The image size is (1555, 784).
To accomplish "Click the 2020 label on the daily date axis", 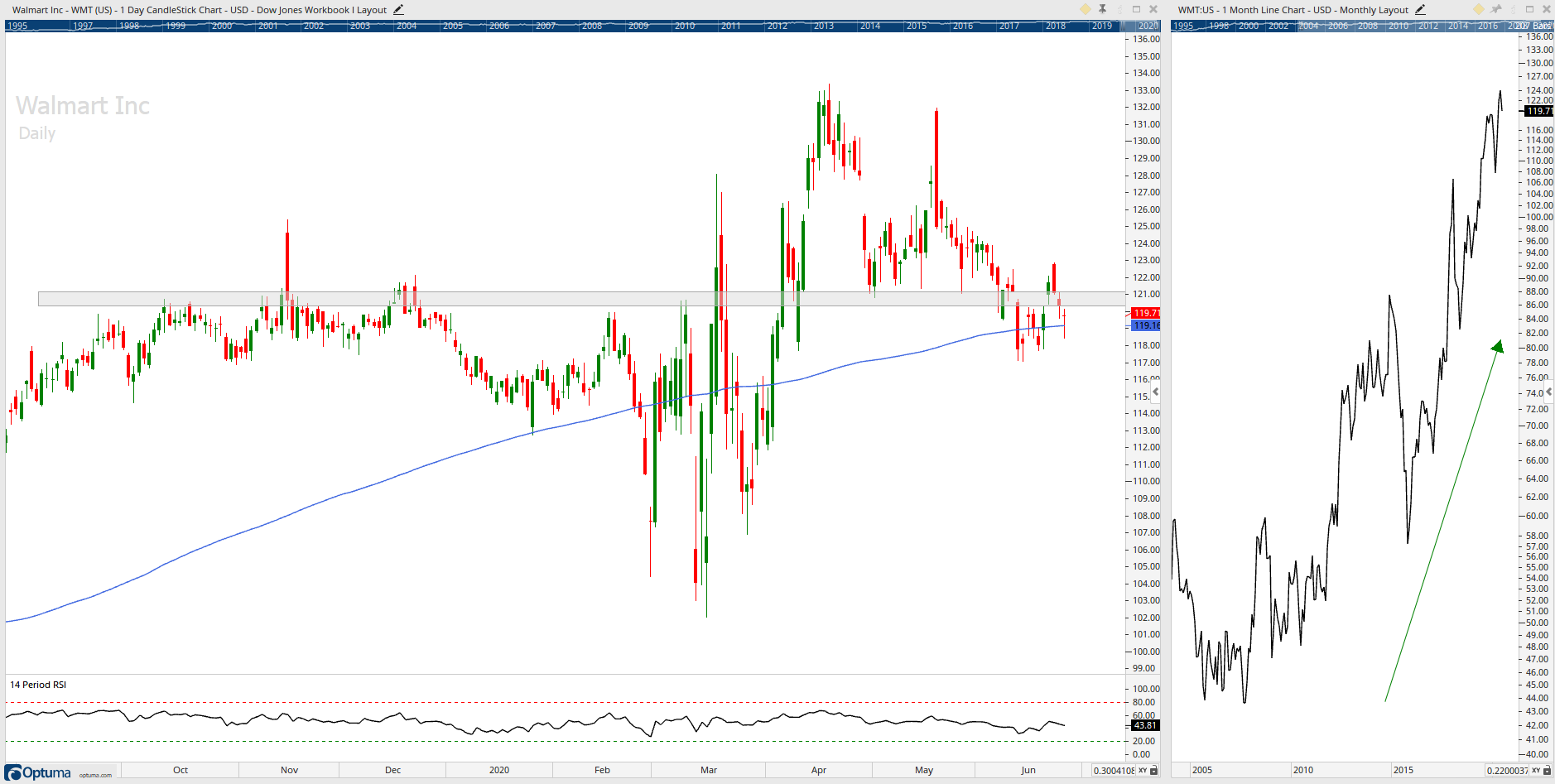I will tap(499, 770).
